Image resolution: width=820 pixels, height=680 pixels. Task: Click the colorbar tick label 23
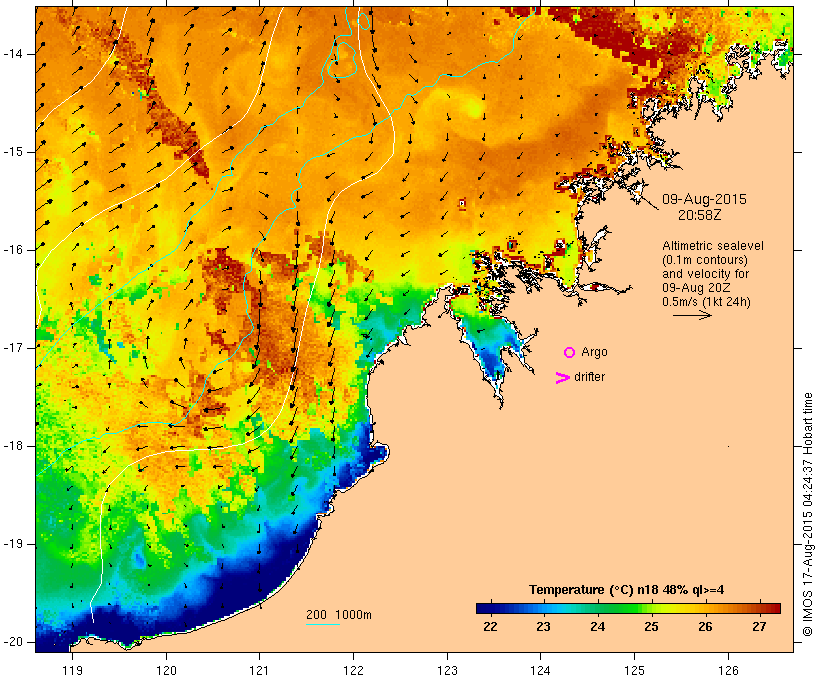(543, 626)
